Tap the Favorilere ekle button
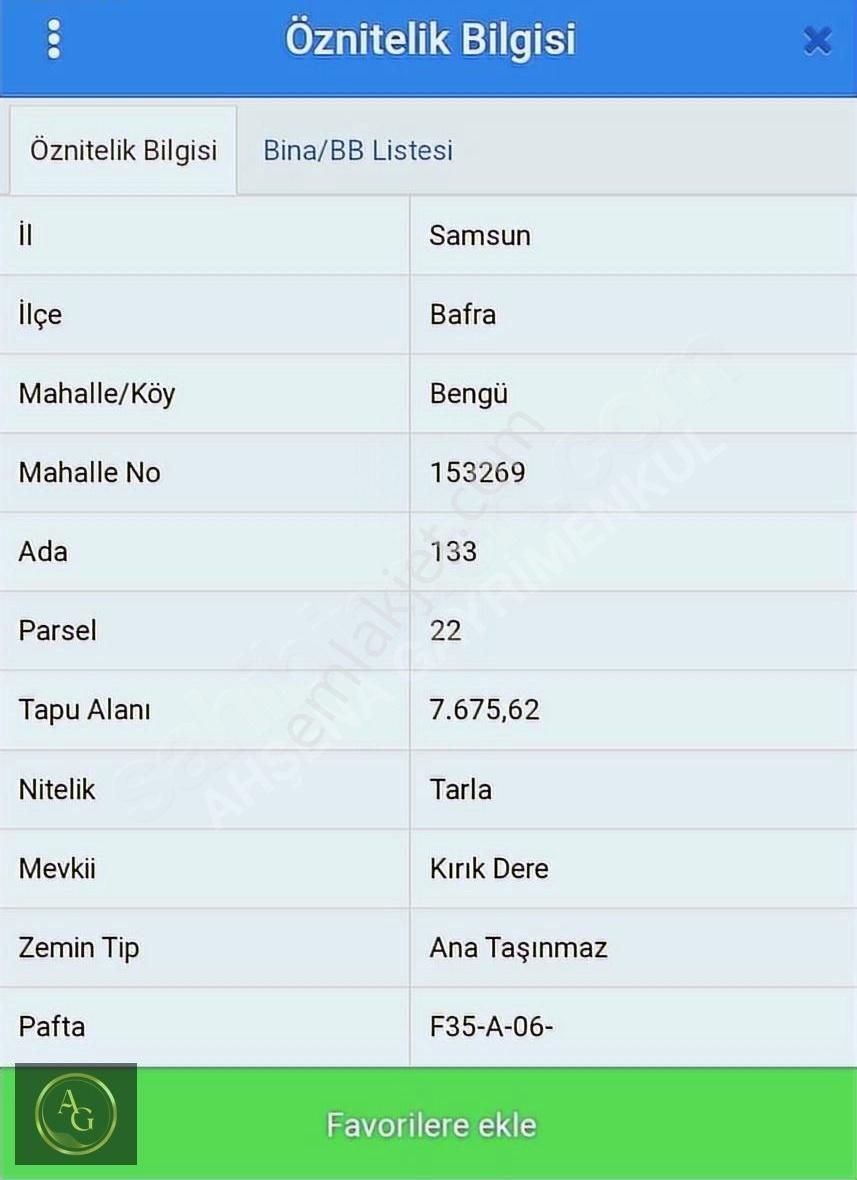 coord(431,1125)
